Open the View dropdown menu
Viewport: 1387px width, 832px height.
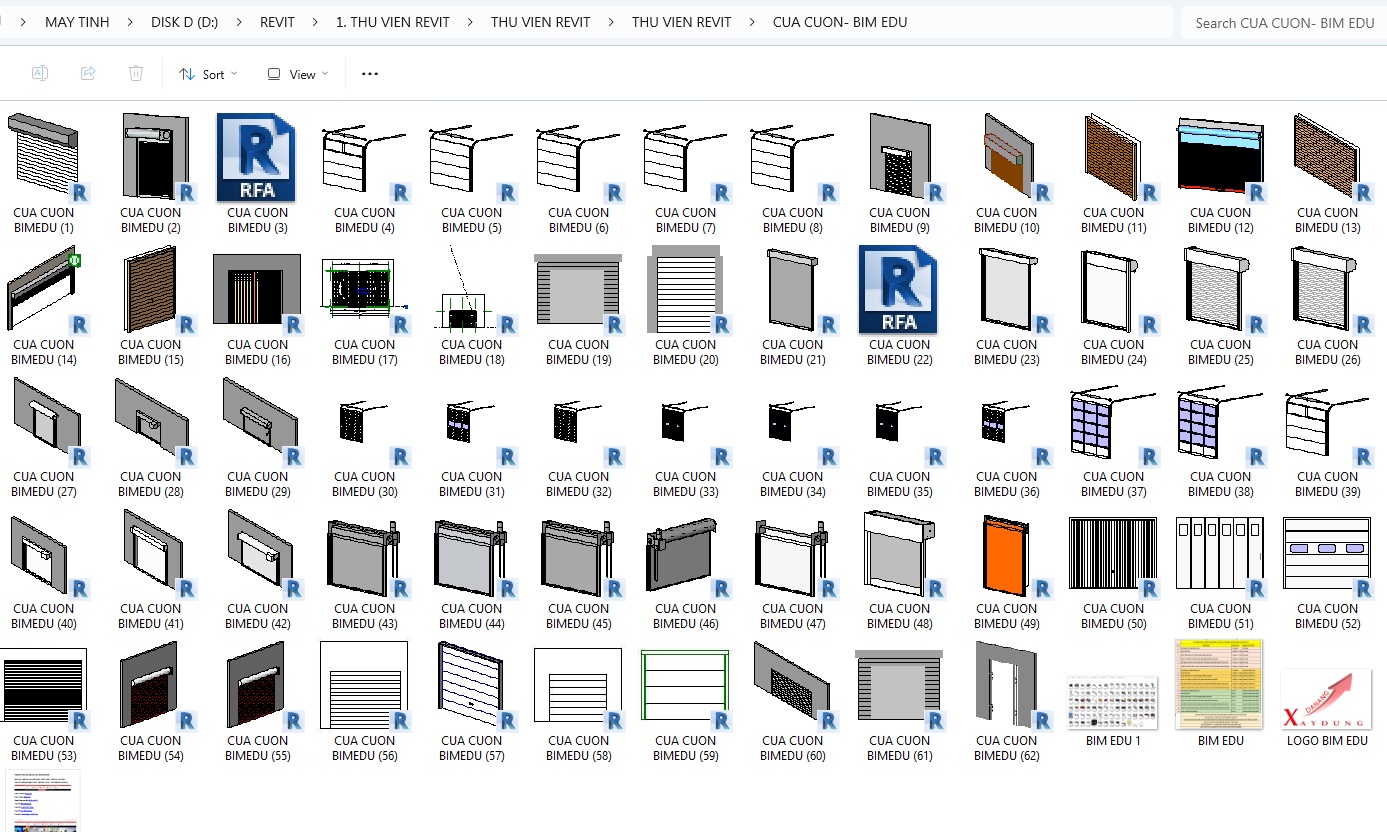click(x=298, y=74)
